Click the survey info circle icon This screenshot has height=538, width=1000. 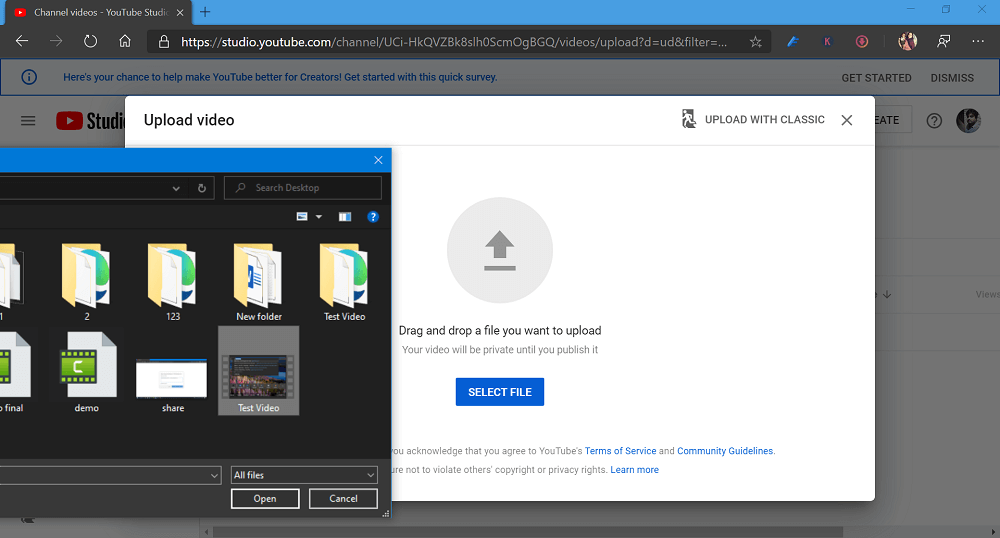click(x=29, y=77)
